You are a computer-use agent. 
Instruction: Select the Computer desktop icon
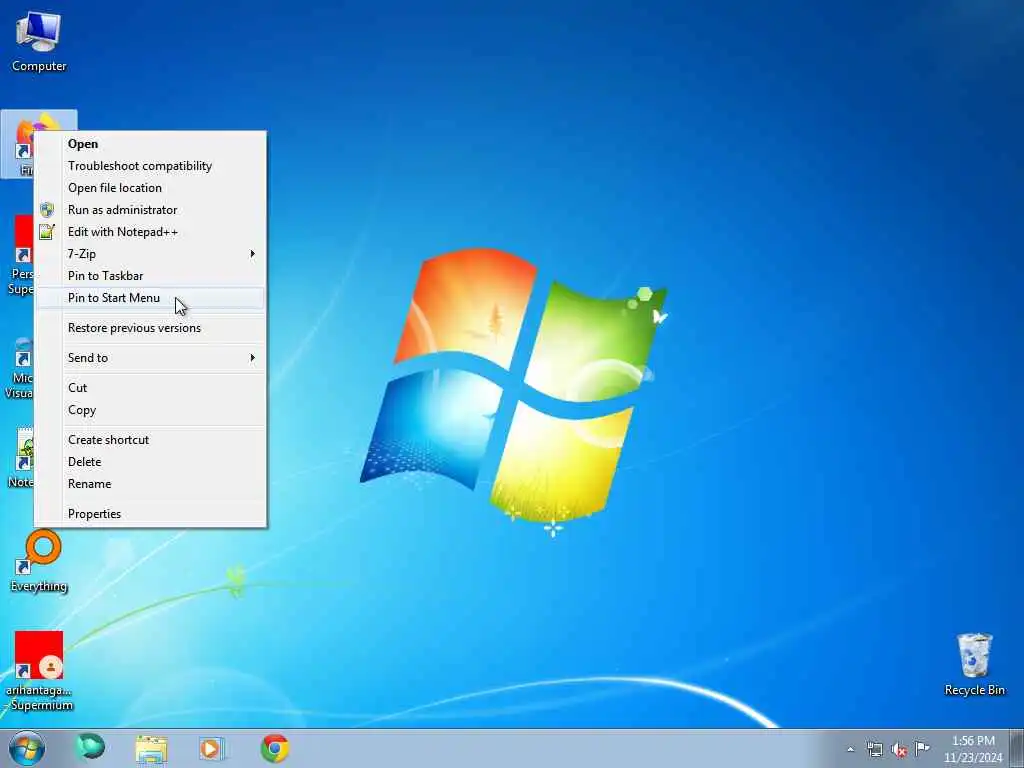coord(39,40)
